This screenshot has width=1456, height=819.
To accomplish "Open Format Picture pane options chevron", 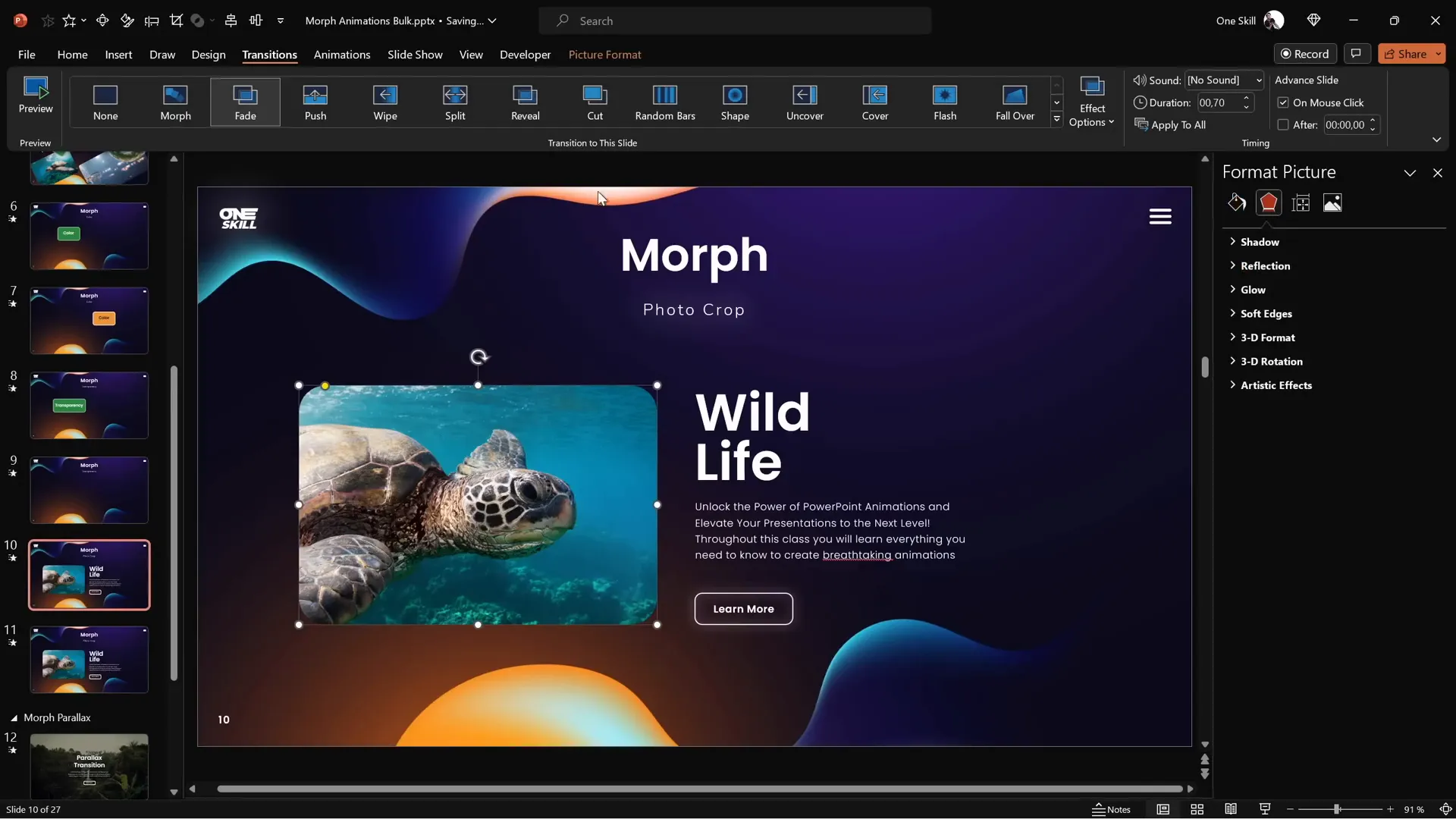I will (x=1410, y=173).
